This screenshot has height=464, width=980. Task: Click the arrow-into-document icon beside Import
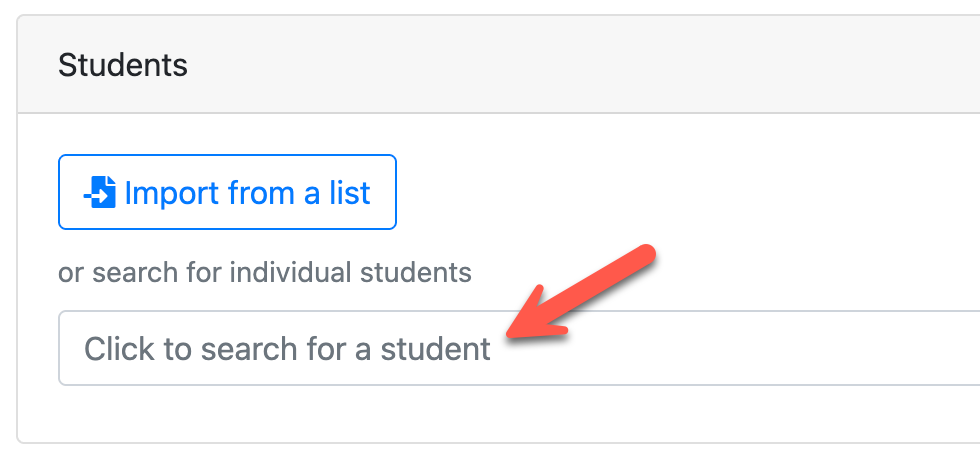point(100,192)
